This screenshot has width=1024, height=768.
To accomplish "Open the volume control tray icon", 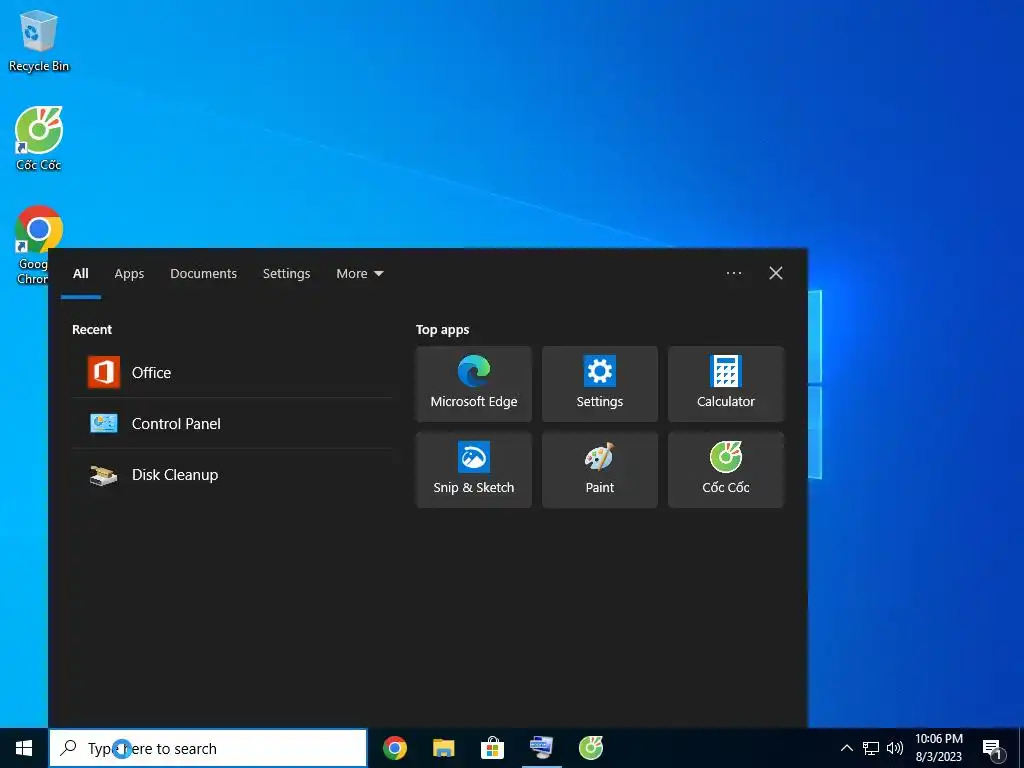I will [x=895, y=748].
